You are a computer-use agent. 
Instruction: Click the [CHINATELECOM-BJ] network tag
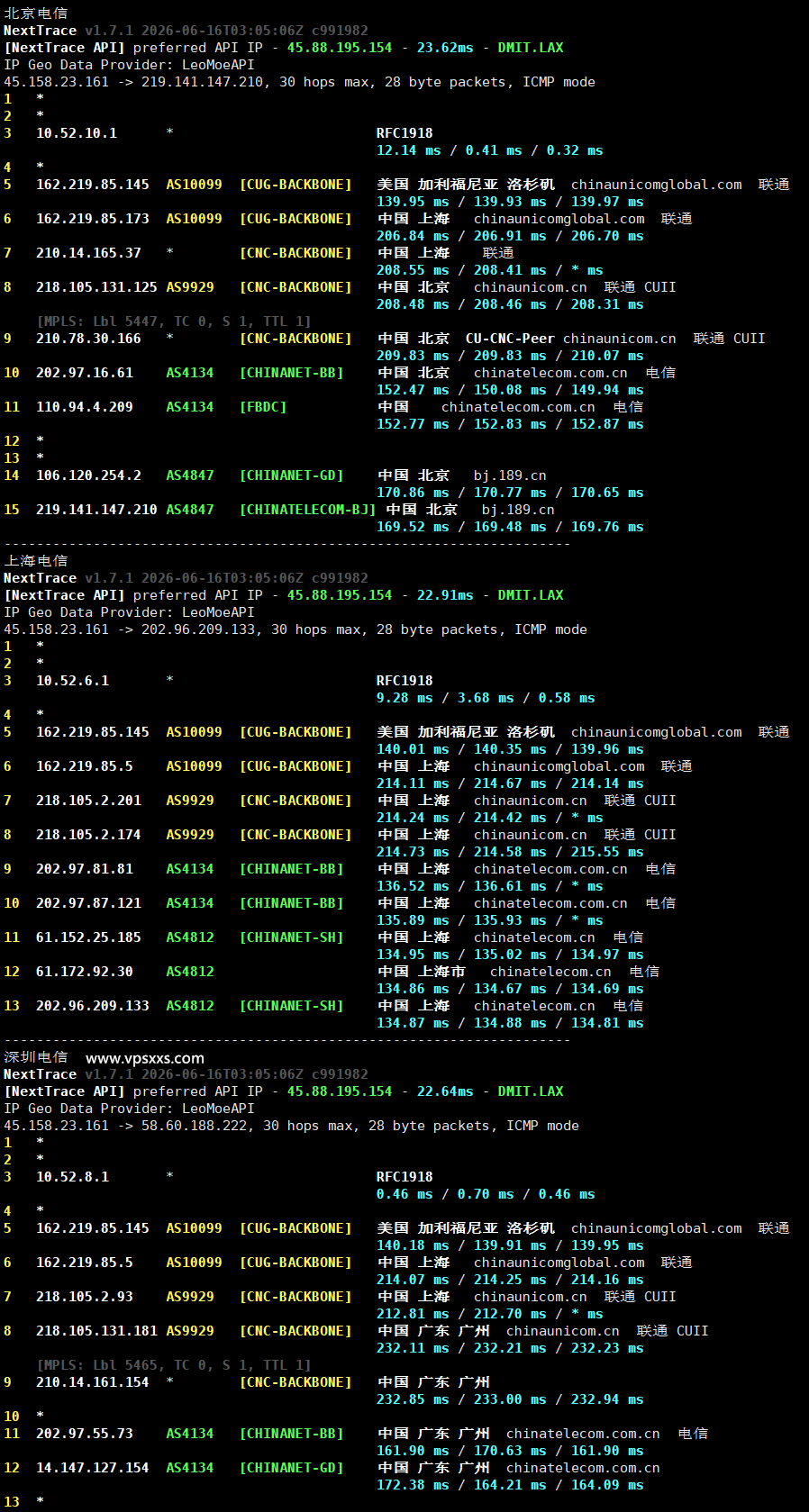pyautogui.click(x=307, y=510)
